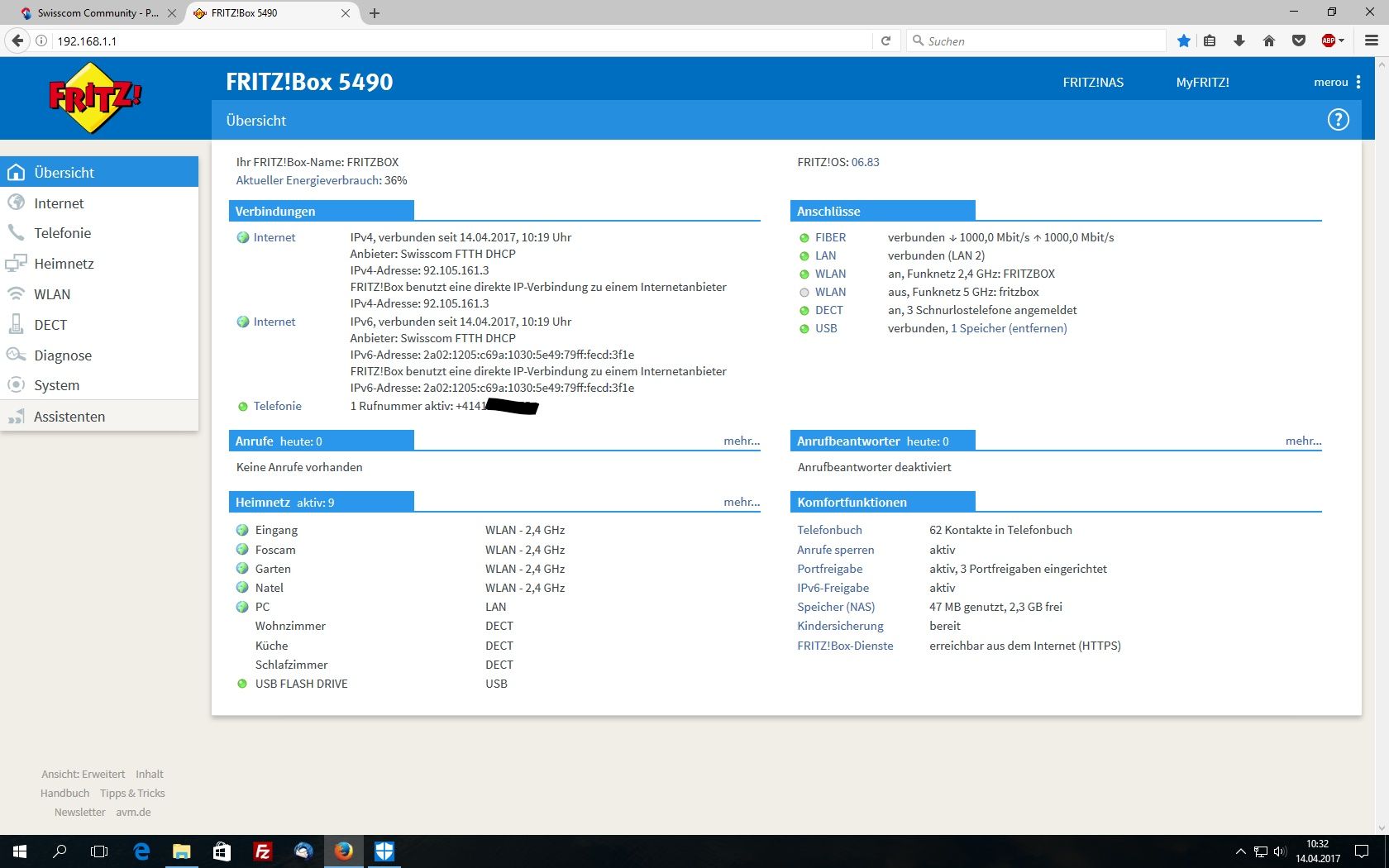Viewport: 1389px width, 868px height.
Task: Open the Telefonbuch link
Action: point(829,530)
